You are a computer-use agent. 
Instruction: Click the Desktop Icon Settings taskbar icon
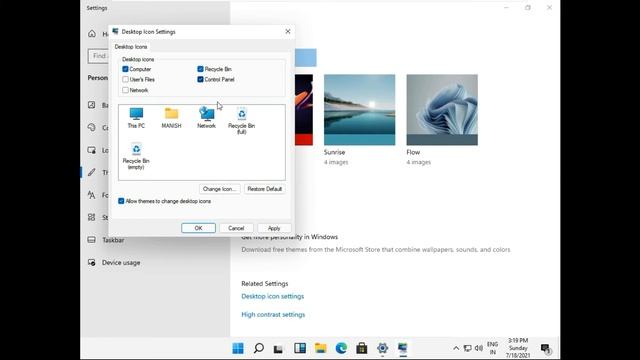click(403, 348)
